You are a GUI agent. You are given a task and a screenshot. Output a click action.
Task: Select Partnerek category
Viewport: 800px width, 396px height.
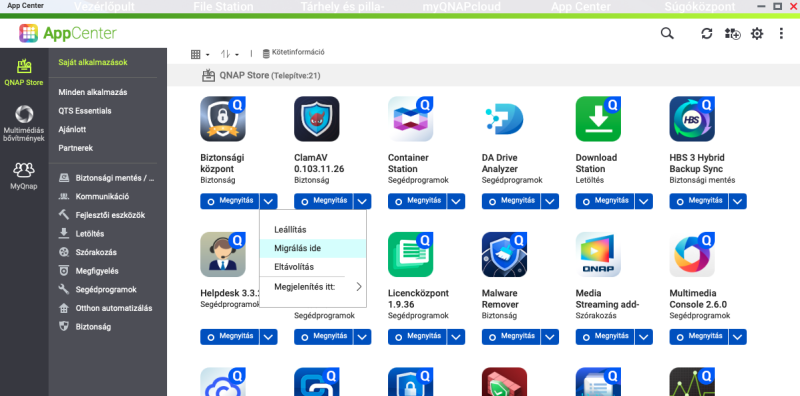[x=76, y=148]
